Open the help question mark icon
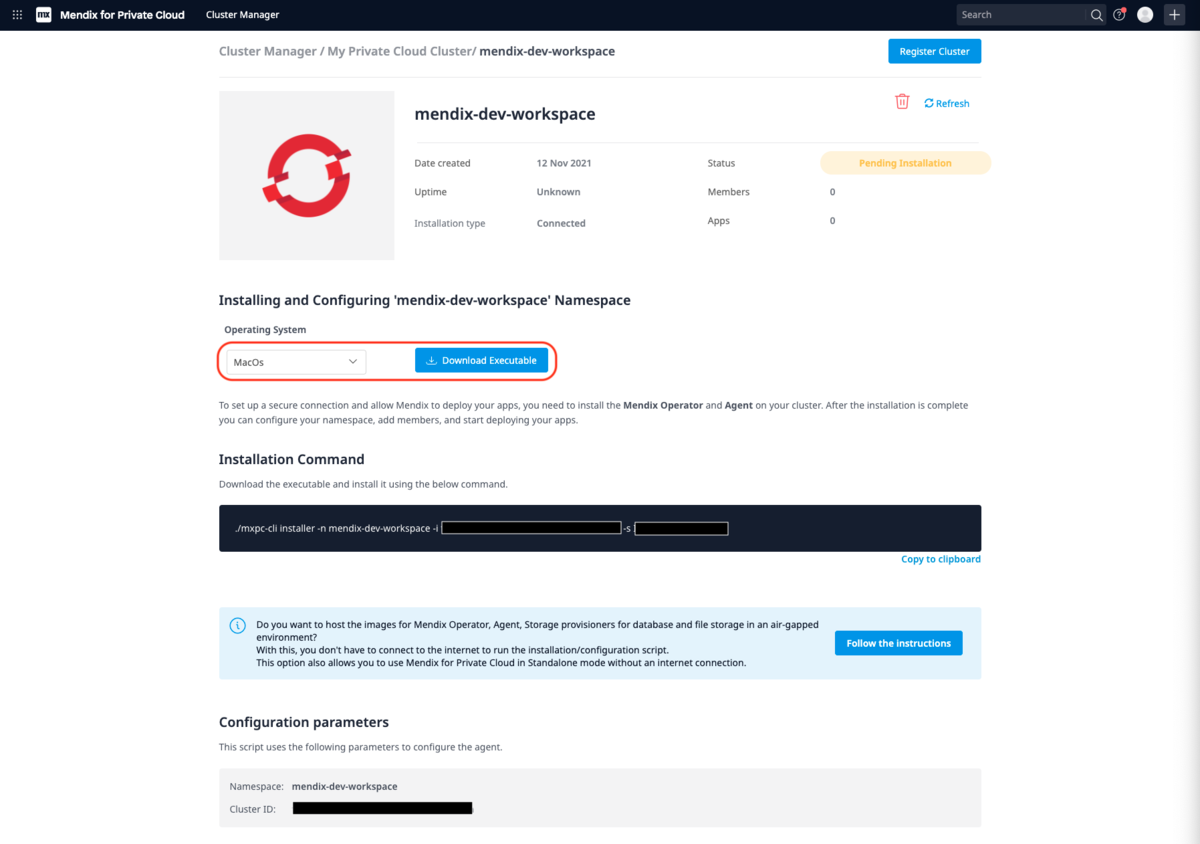1200x844 pixels. pyautogui.click(x=1119, y=15)
